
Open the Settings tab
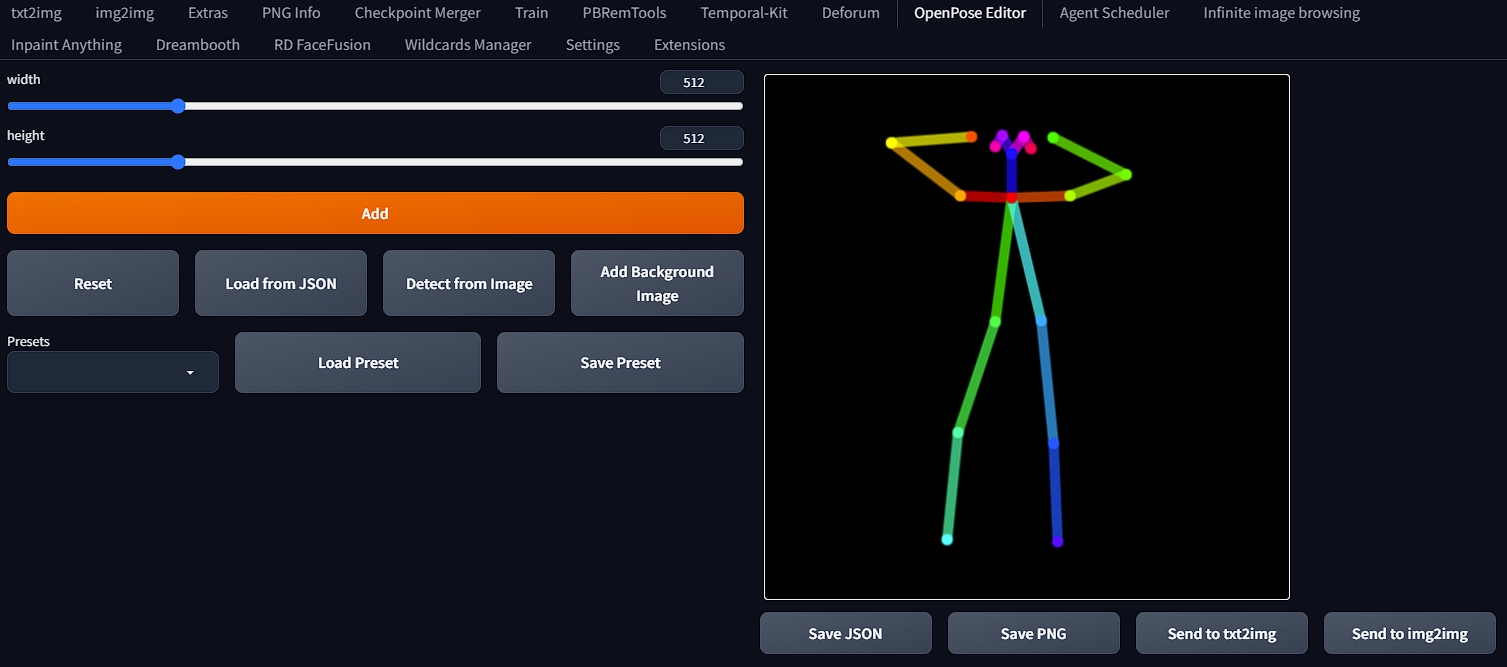[592, 45]
